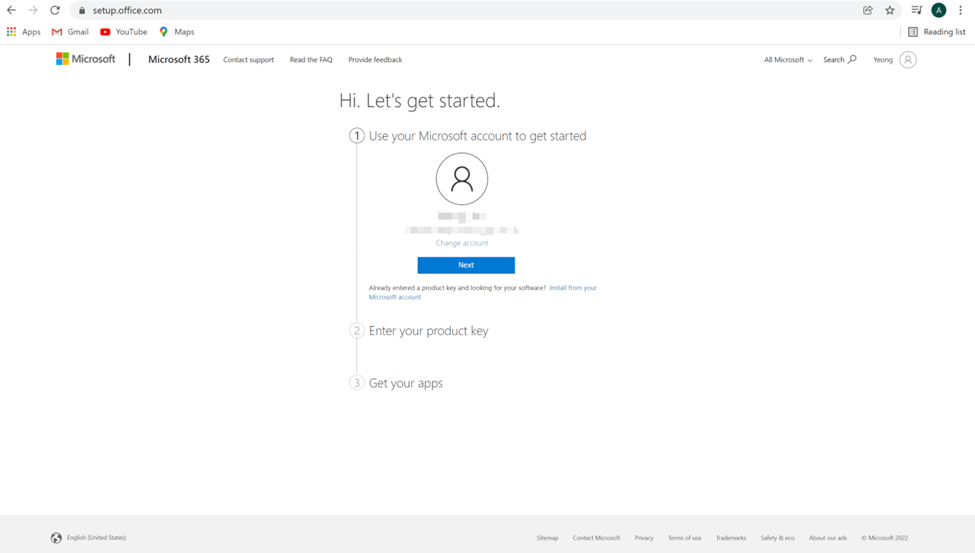The width and height of the screenshot is (975, 553).
Task: Open Read the FAQ
Action: tap(311, 60)
